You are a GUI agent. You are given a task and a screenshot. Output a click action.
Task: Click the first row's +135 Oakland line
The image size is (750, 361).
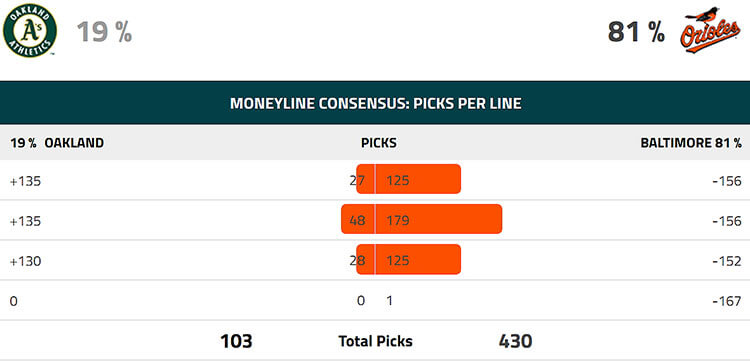pos(25,181)
